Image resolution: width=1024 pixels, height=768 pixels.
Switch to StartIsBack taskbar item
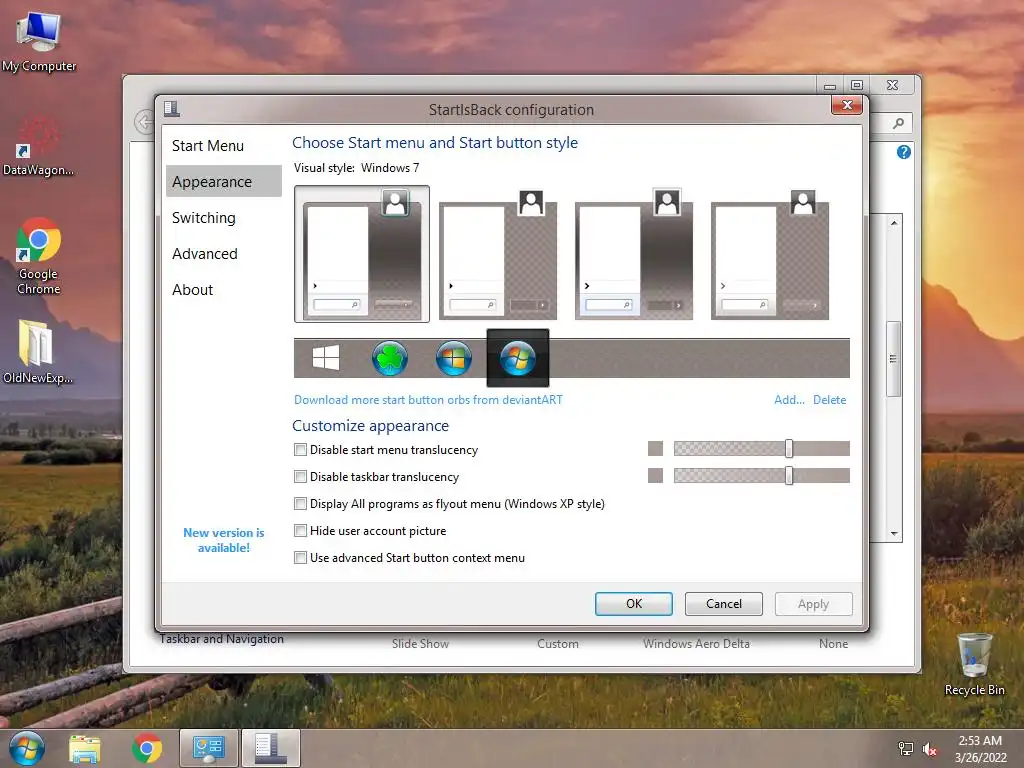click(270, 748)
